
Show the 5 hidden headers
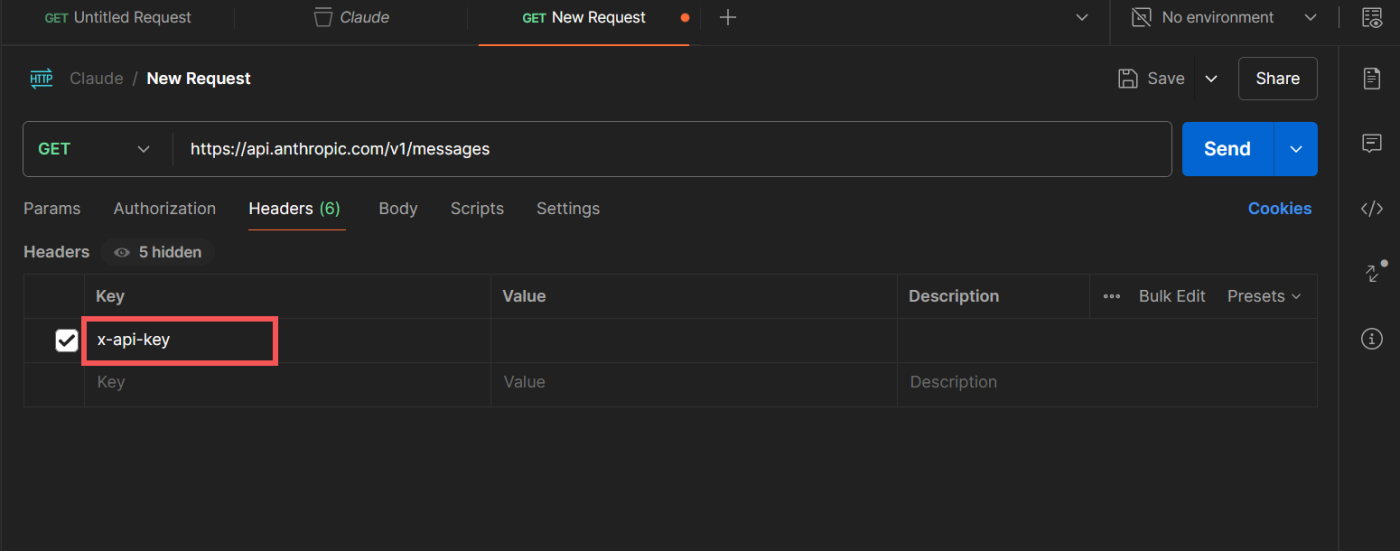point(158,252)
